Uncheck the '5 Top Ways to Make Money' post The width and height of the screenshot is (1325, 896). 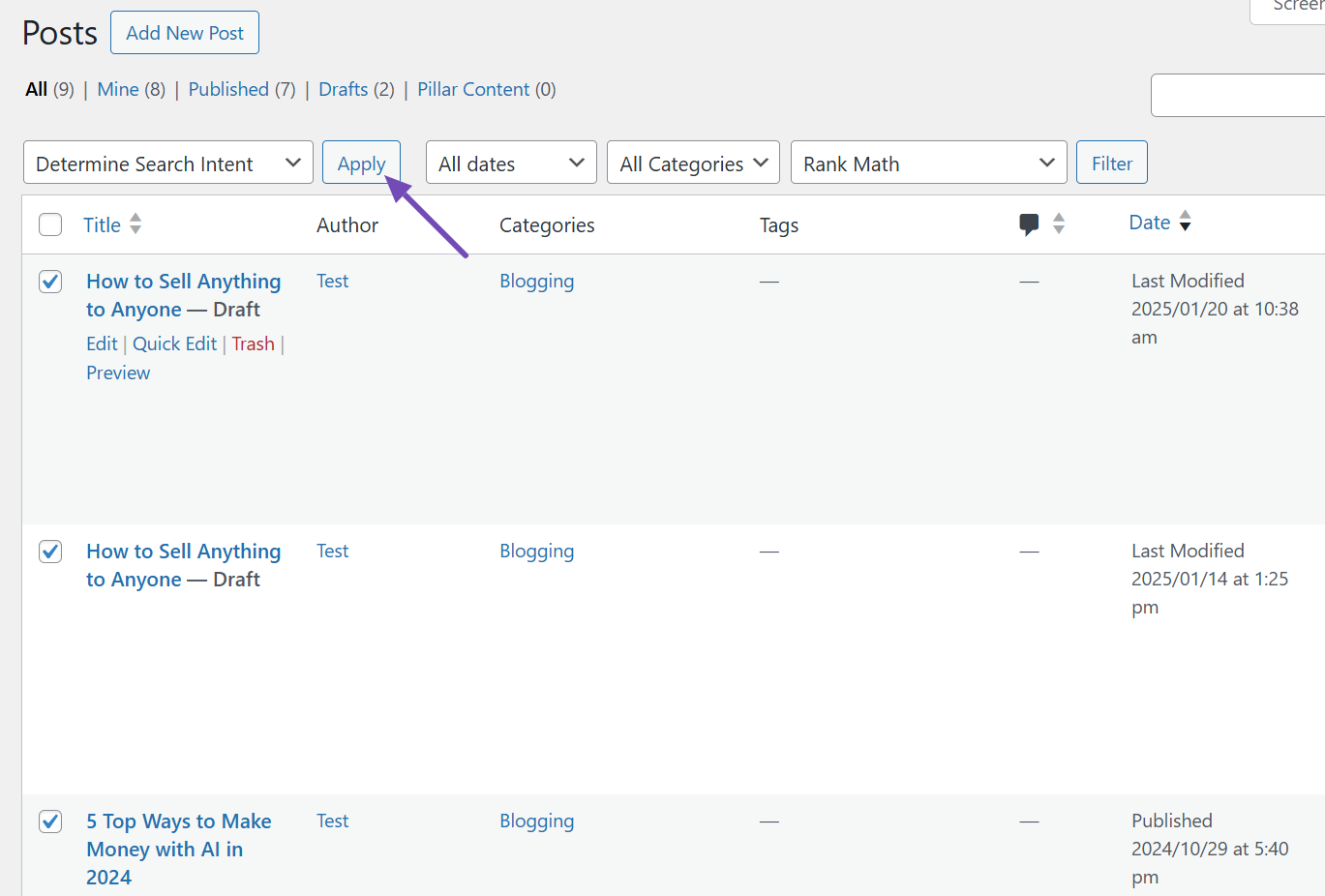[x=50, y=821]
